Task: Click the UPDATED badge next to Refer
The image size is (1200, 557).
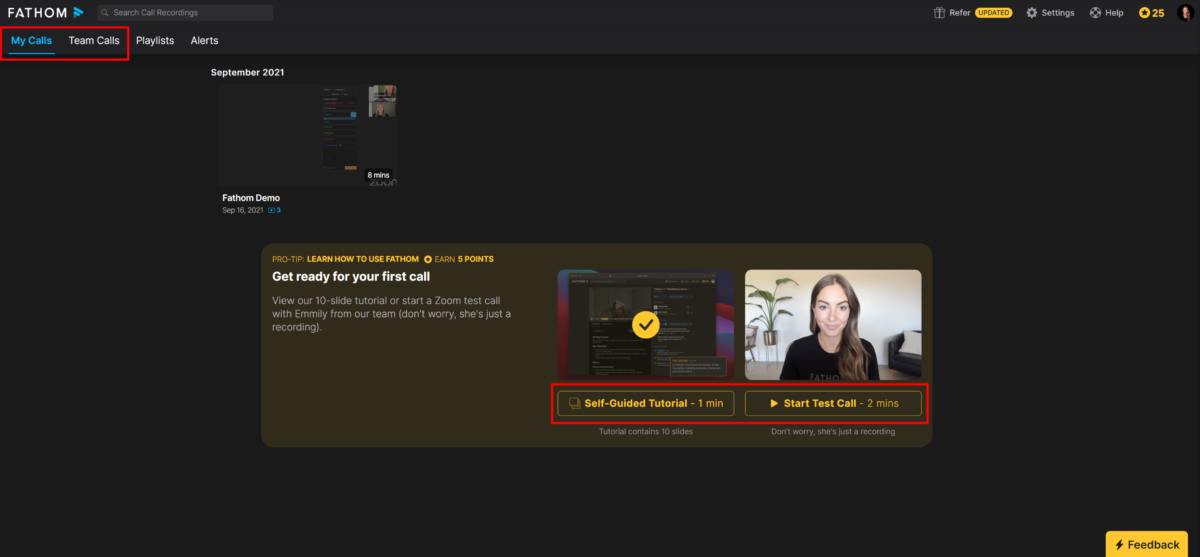Action: 993,13
